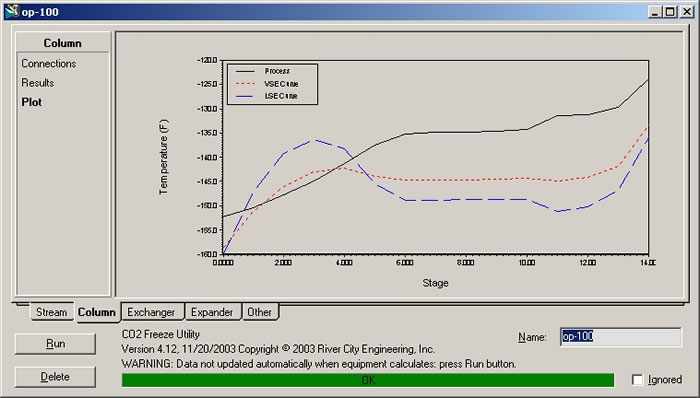Click the 6.000 stage axis value
This screenshot has width=700, height=398.
click(x=404, y=263)
